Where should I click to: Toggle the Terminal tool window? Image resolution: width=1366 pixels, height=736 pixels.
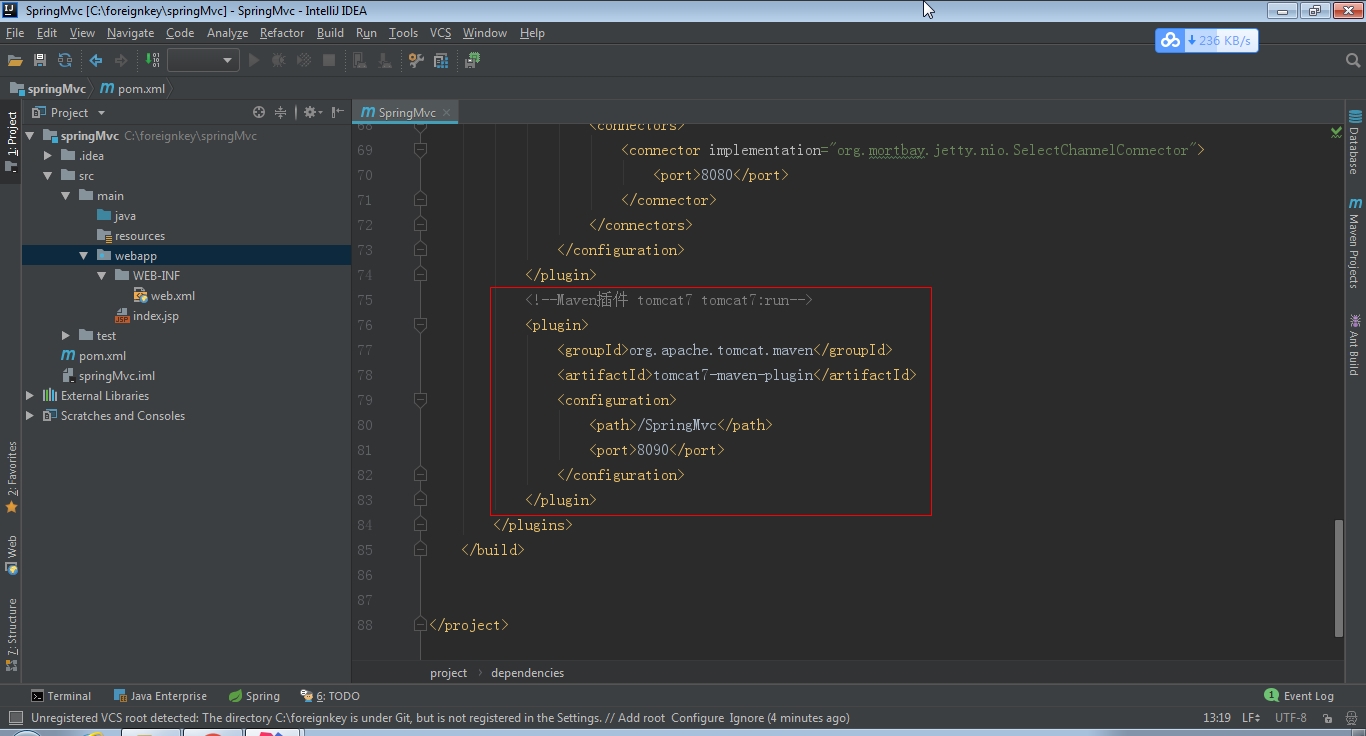(x=61, y=696)
